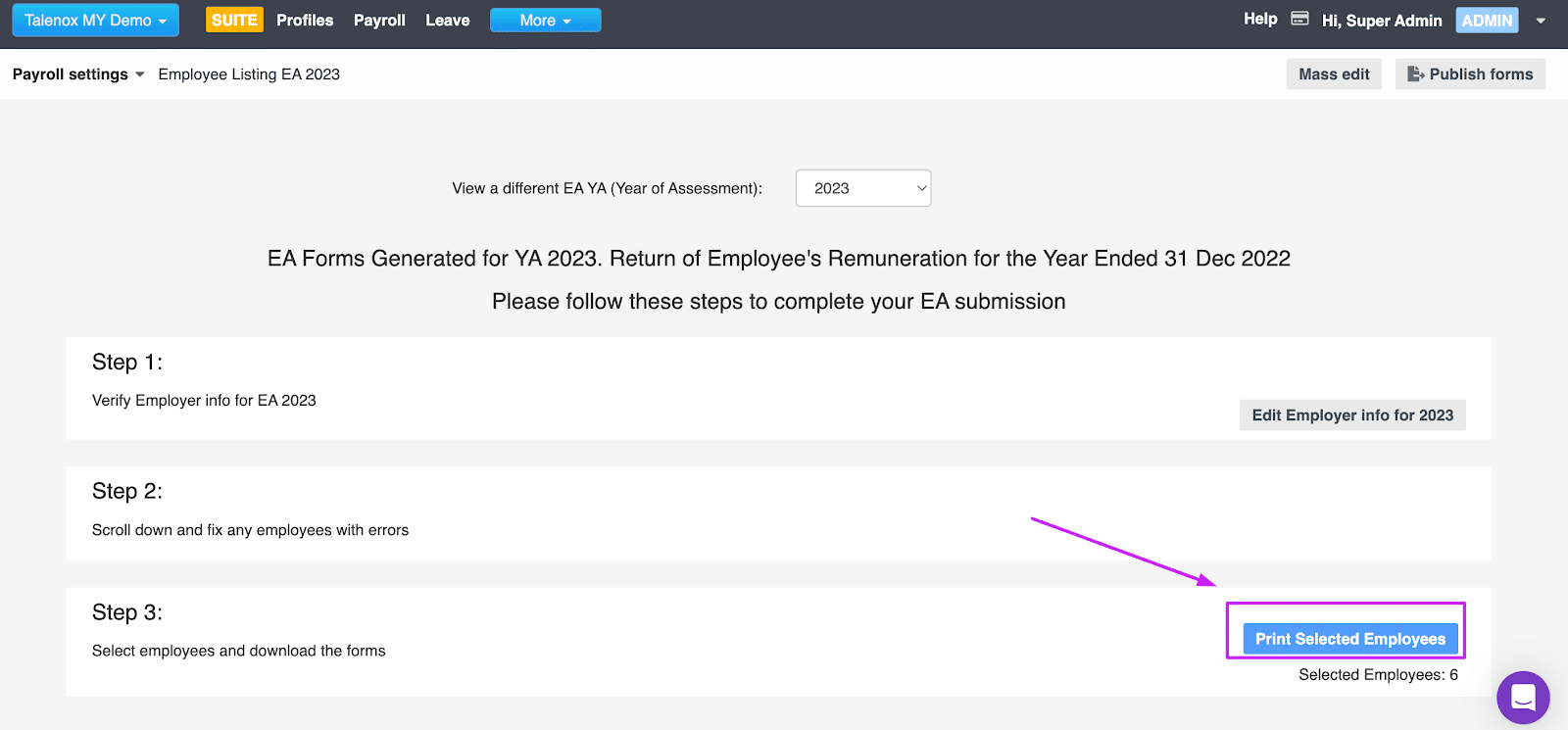Open the Leave menu
The width and height of the screenshot is (1568, 730).
coord(447,20)
